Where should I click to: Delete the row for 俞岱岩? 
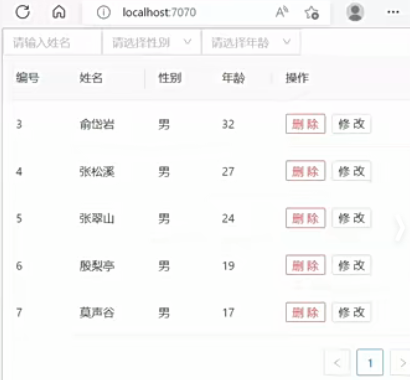(305, 124)
